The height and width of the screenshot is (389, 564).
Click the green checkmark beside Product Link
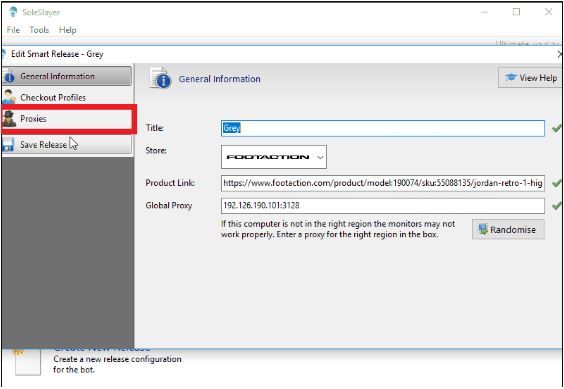557,183
